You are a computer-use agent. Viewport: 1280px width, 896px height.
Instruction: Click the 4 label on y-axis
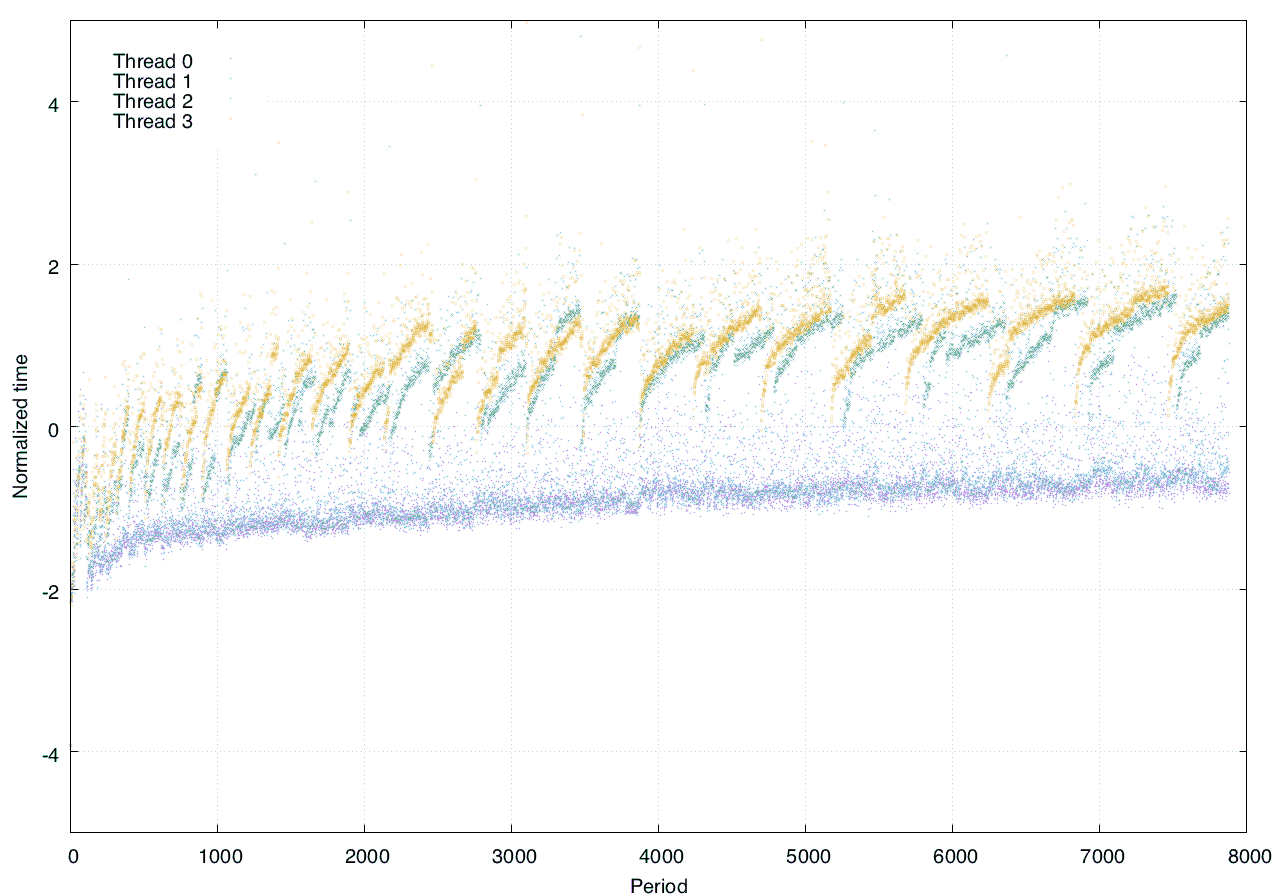(x=52, y=103)
